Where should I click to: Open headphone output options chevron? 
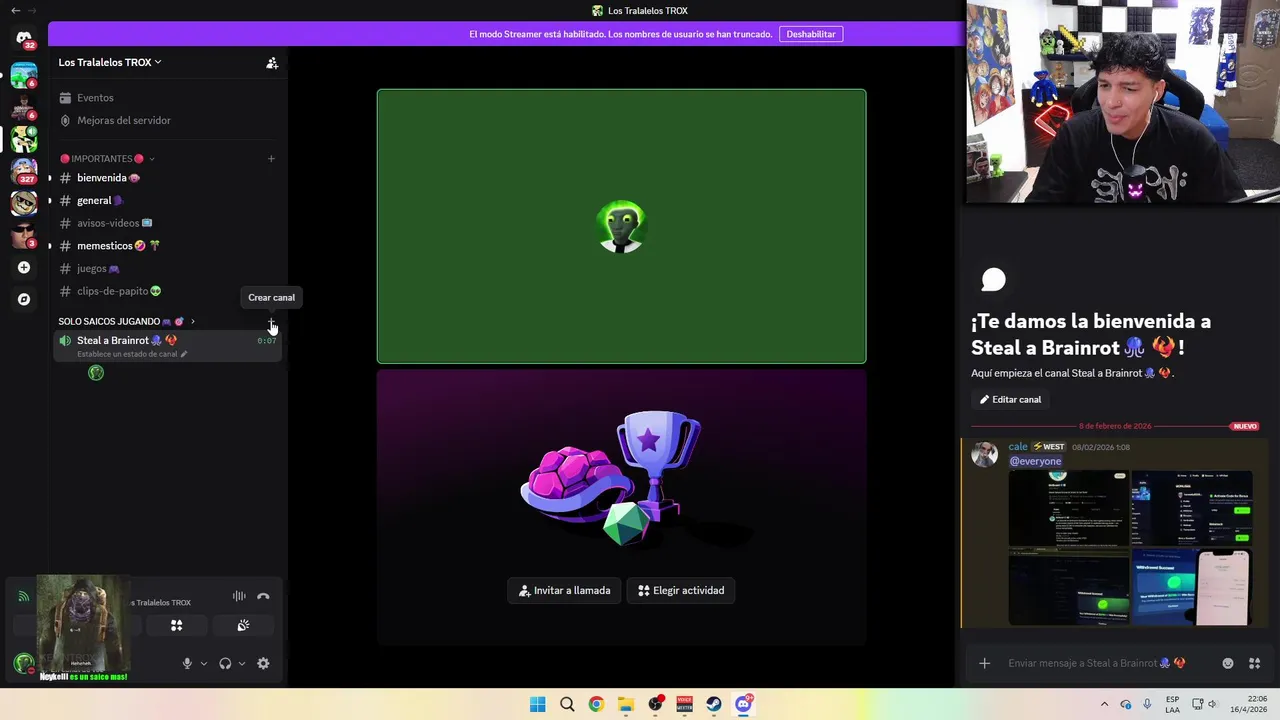(242, 663)
